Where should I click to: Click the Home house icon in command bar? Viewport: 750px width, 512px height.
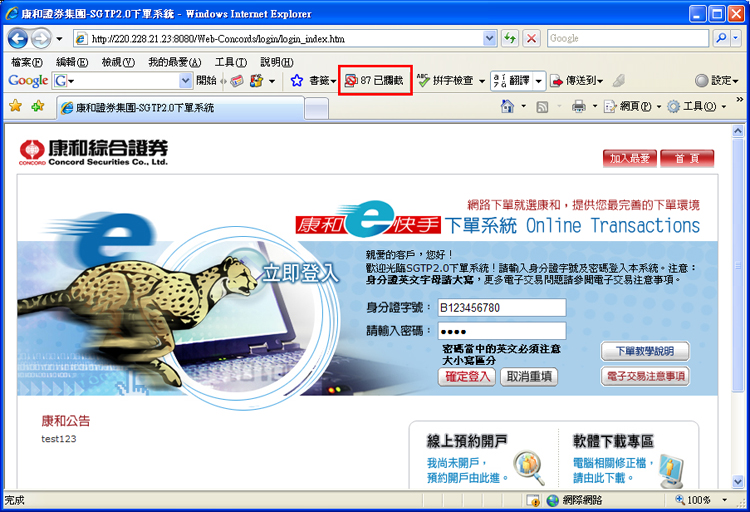(x=507, y=106)
